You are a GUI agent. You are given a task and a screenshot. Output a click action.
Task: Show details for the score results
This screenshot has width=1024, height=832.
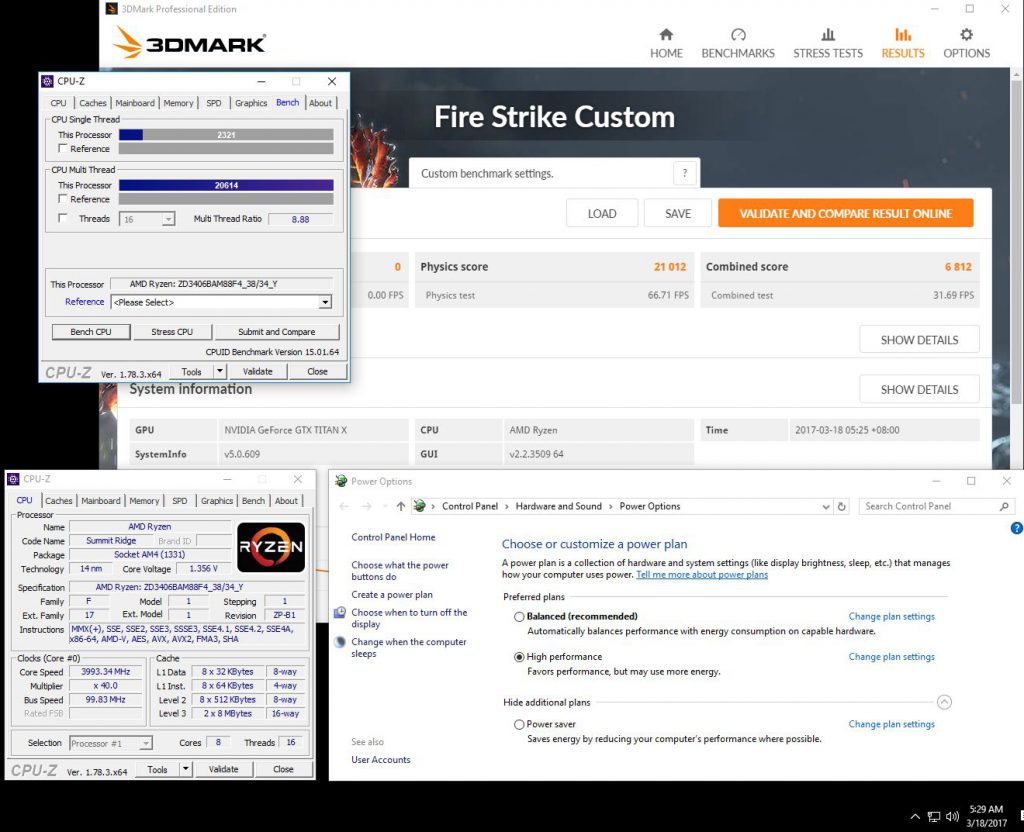pos(919,340)
